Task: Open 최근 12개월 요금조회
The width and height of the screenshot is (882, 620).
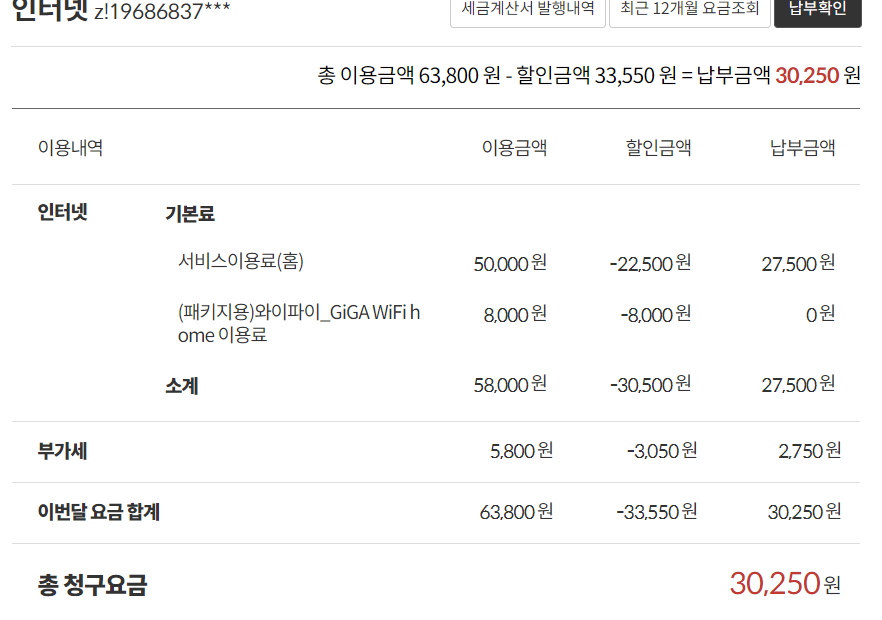Action: 689,10
